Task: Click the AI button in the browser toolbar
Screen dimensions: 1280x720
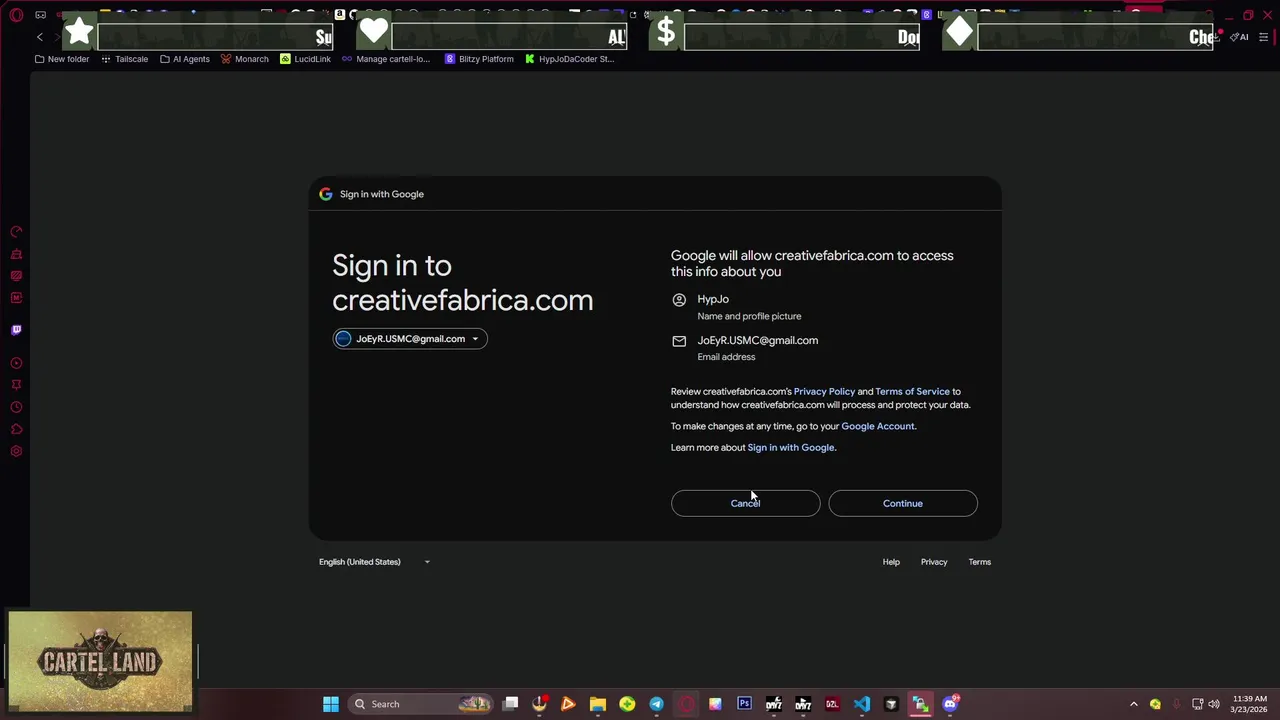Action: 1240,37
